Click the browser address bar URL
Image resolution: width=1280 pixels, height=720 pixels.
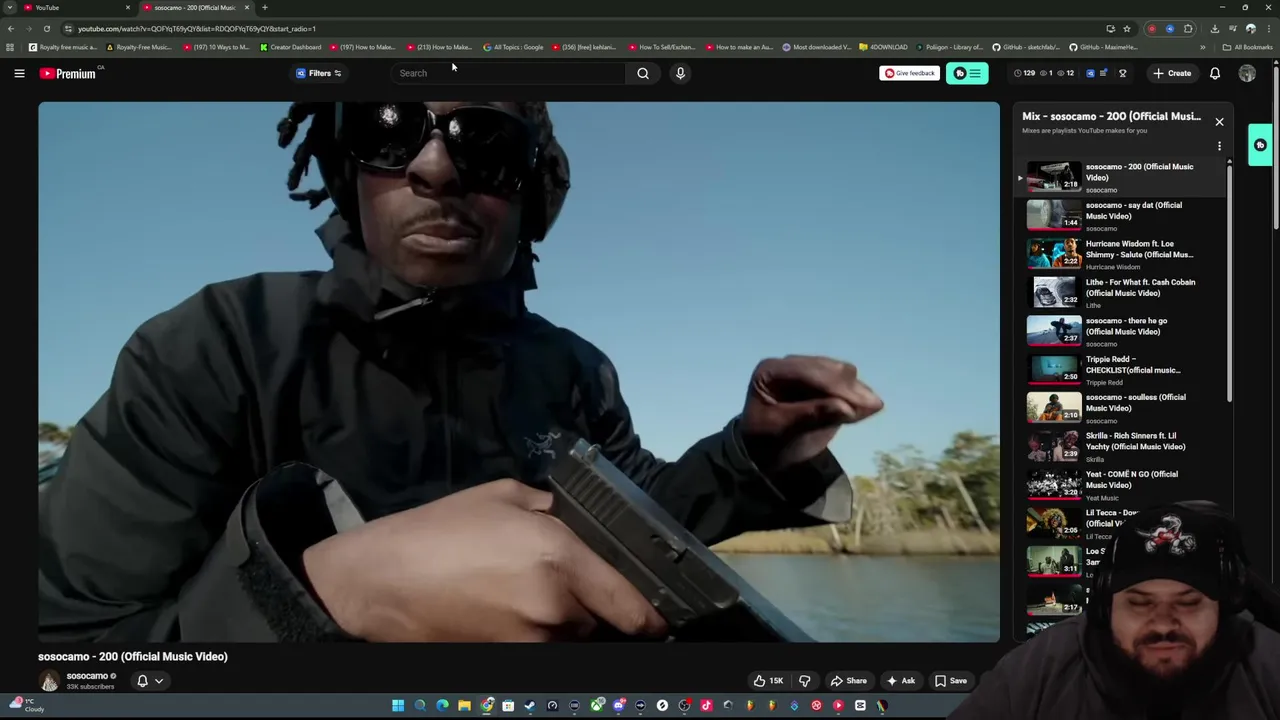(197, 29)
